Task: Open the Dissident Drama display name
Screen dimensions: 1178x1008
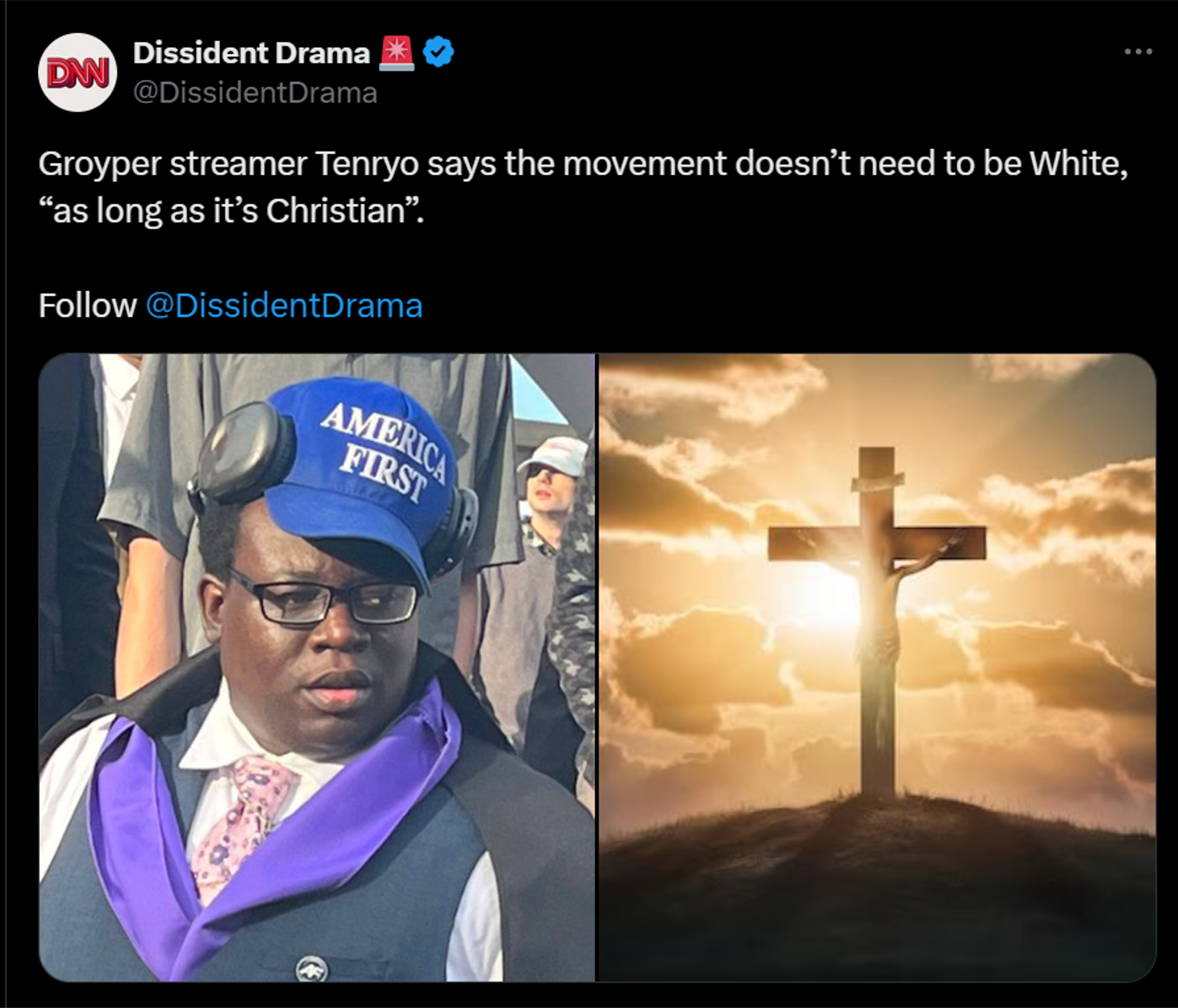Action: click(251, 53)
